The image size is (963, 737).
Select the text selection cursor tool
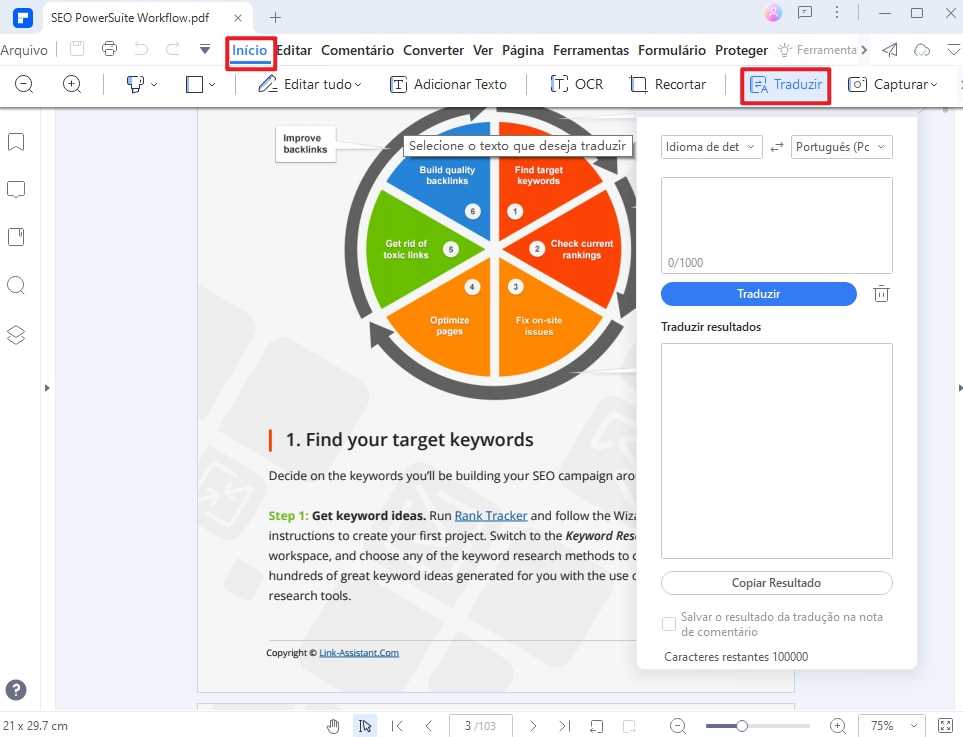point(365,726)
